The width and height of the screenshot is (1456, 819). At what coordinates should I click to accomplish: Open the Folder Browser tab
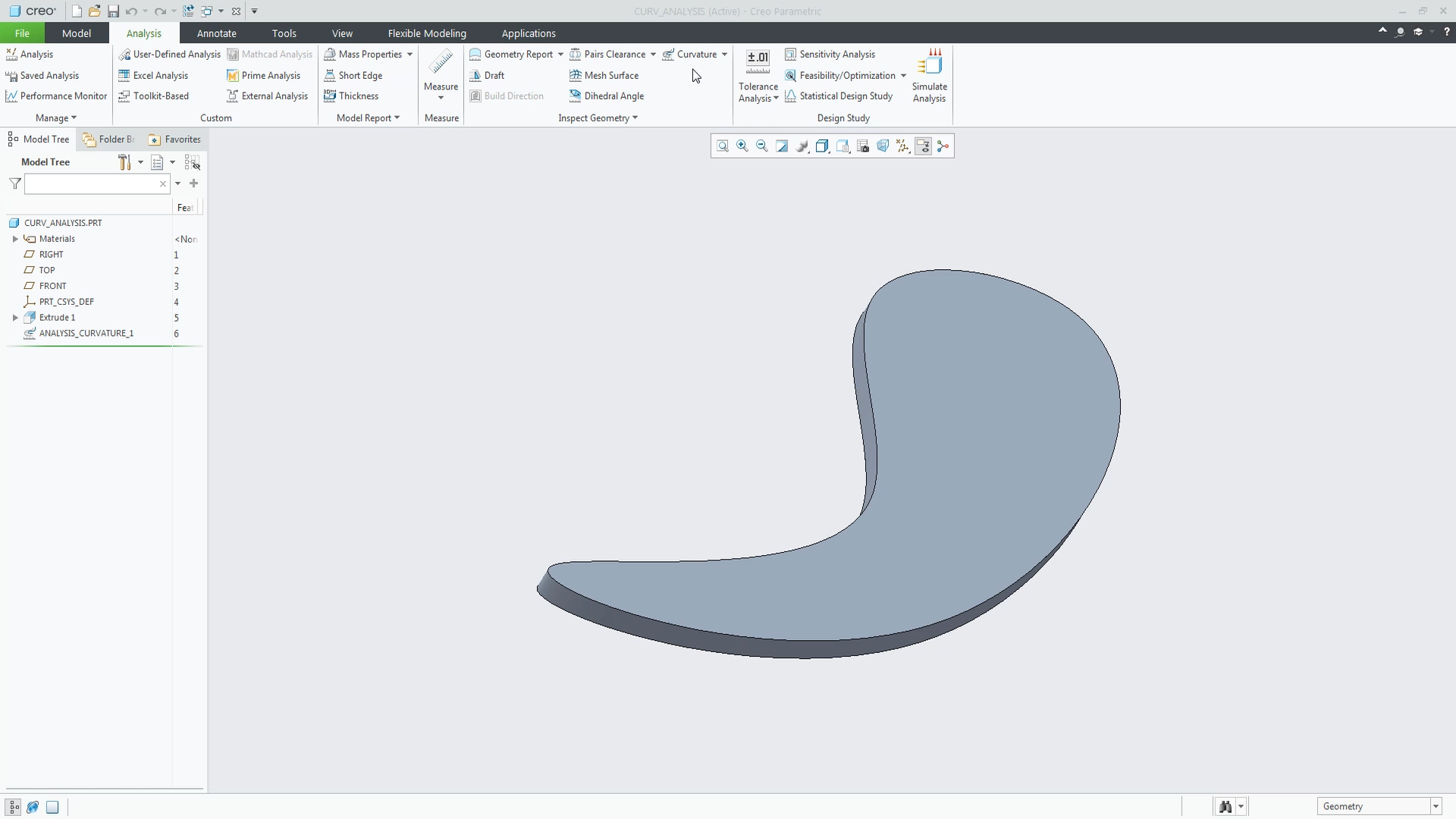[x=108, y=140]
